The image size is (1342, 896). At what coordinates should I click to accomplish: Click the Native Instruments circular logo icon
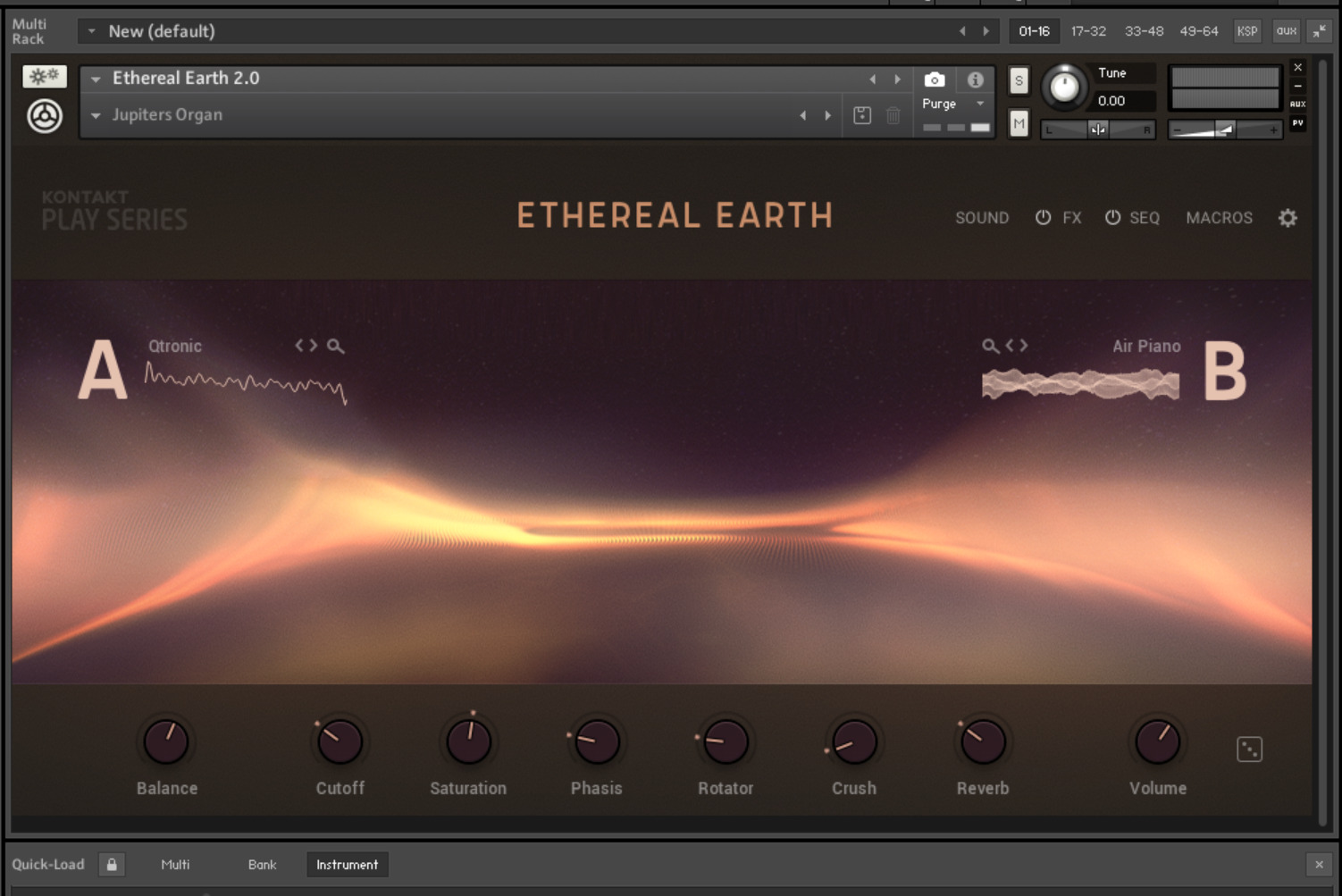[45, 116]
